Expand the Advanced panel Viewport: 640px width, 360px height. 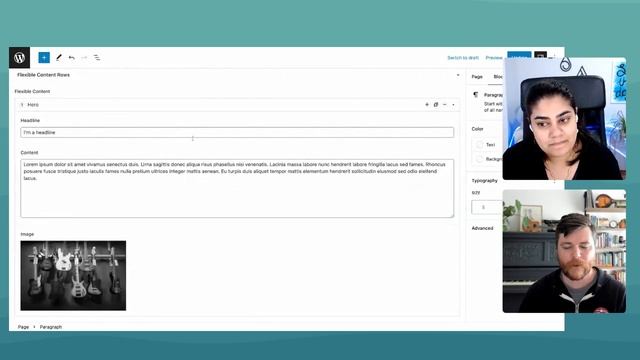(x=482, y=228)
